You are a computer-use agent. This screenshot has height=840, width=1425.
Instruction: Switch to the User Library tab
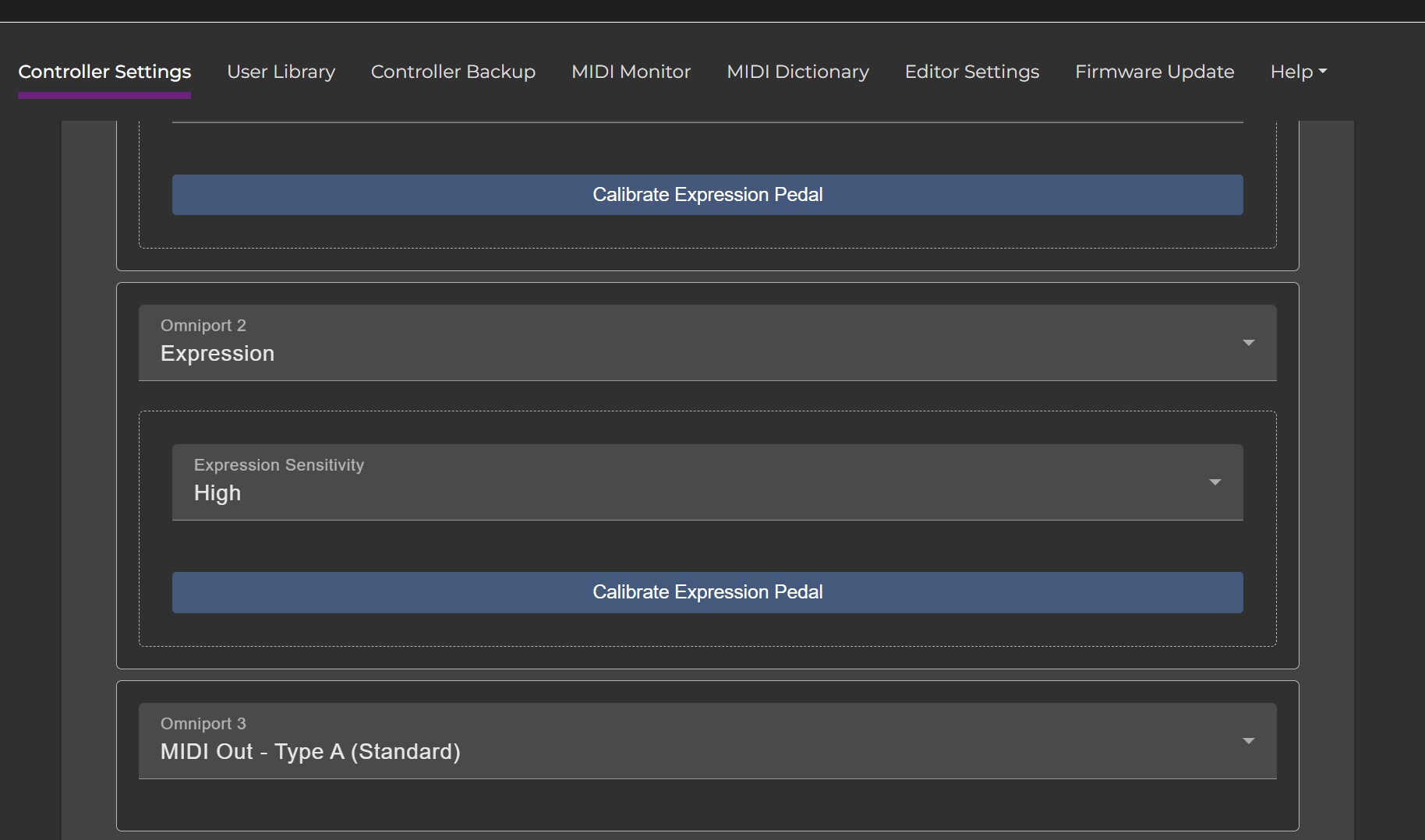point(281,72)
